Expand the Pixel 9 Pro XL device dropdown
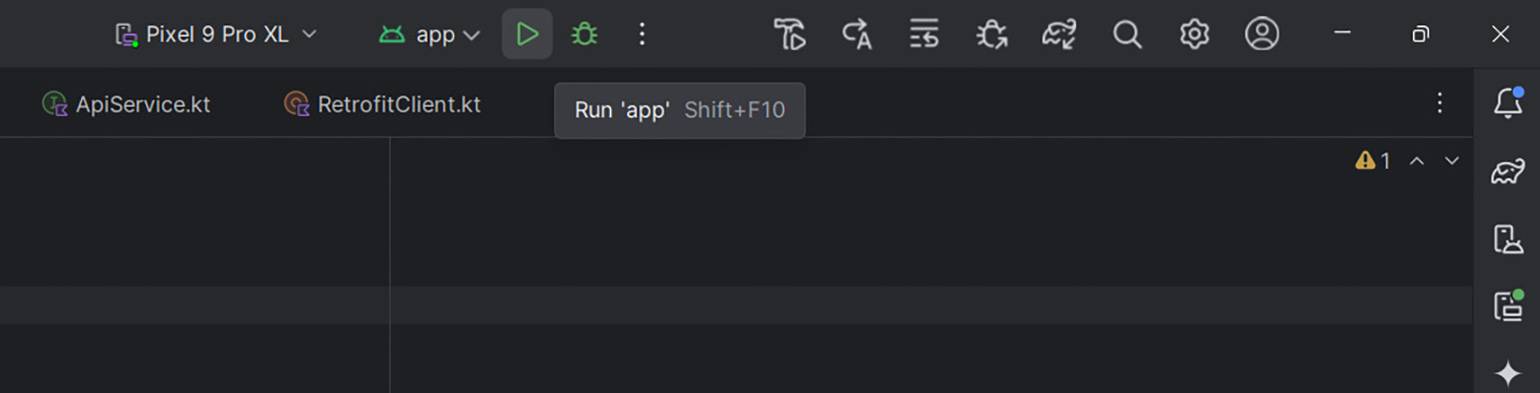The width and height of the screenshot is (1540, 393). [x=216, y=34]
